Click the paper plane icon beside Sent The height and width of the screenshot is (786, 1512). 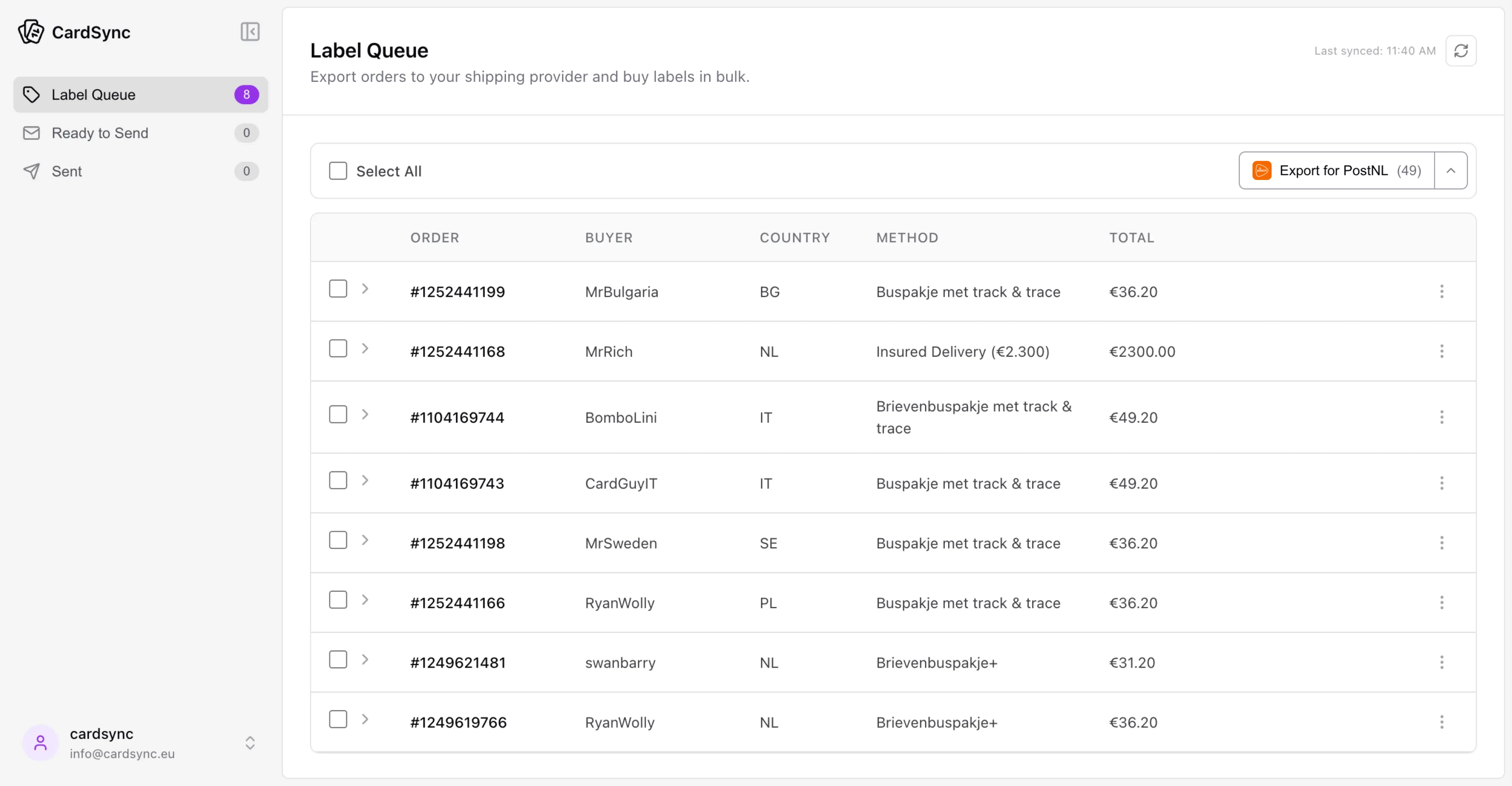[31, 171]
